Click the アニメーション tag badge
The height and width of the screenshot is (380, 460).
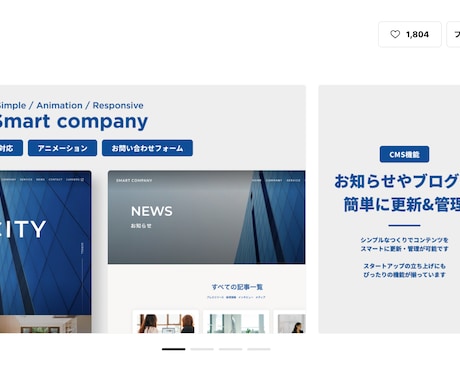tap(62, 148)
